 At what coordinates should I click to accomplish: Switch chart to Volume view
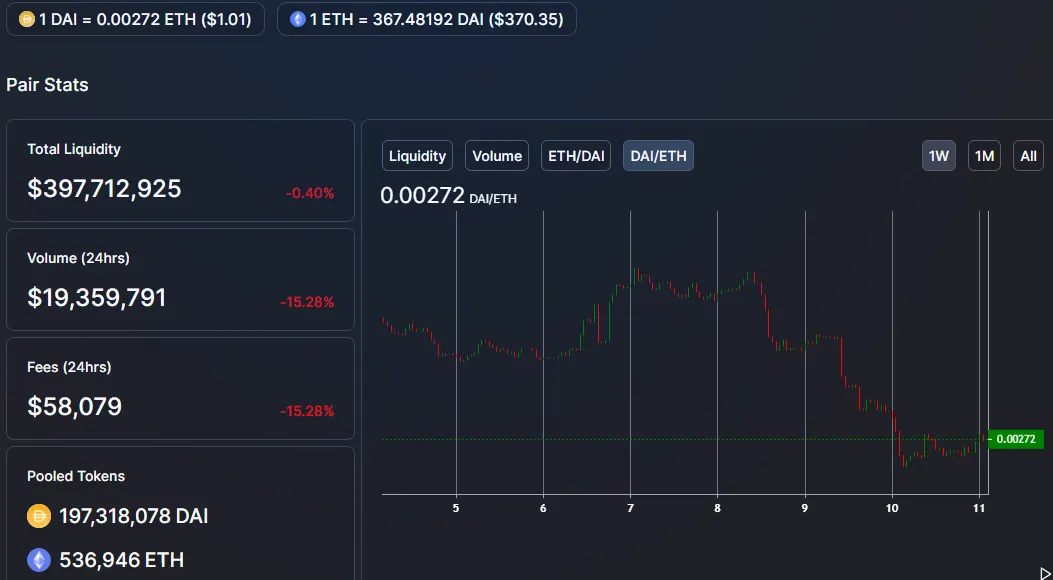(x=497, y=156)
